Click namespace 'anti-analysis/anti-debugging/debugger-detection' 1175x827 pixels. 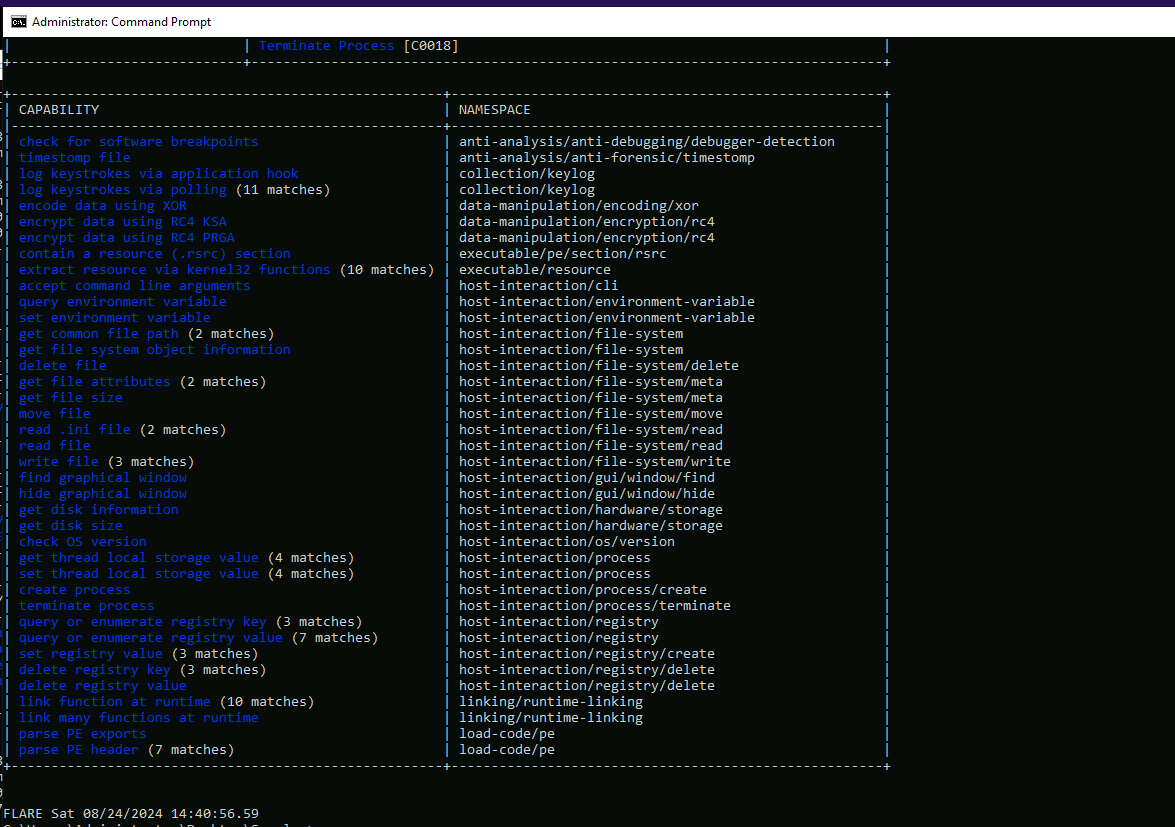[647, 142]
